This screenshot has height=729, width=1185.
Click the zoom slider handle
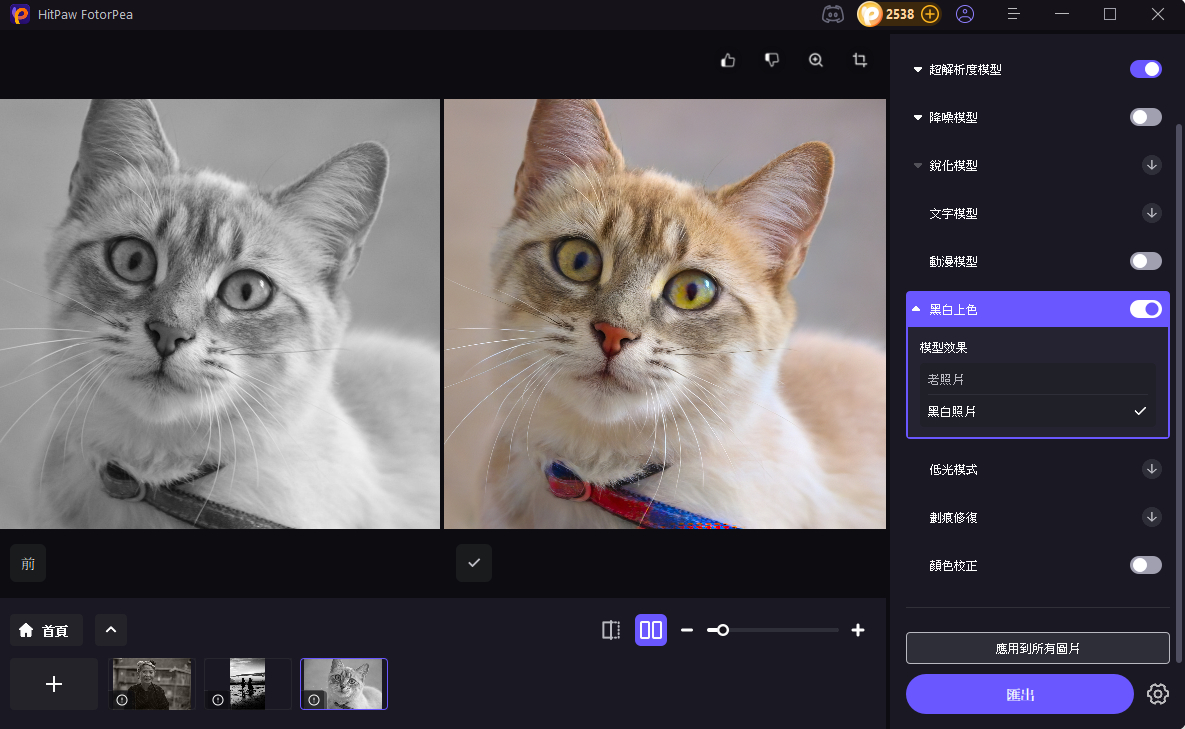click(x=722, y=630)
